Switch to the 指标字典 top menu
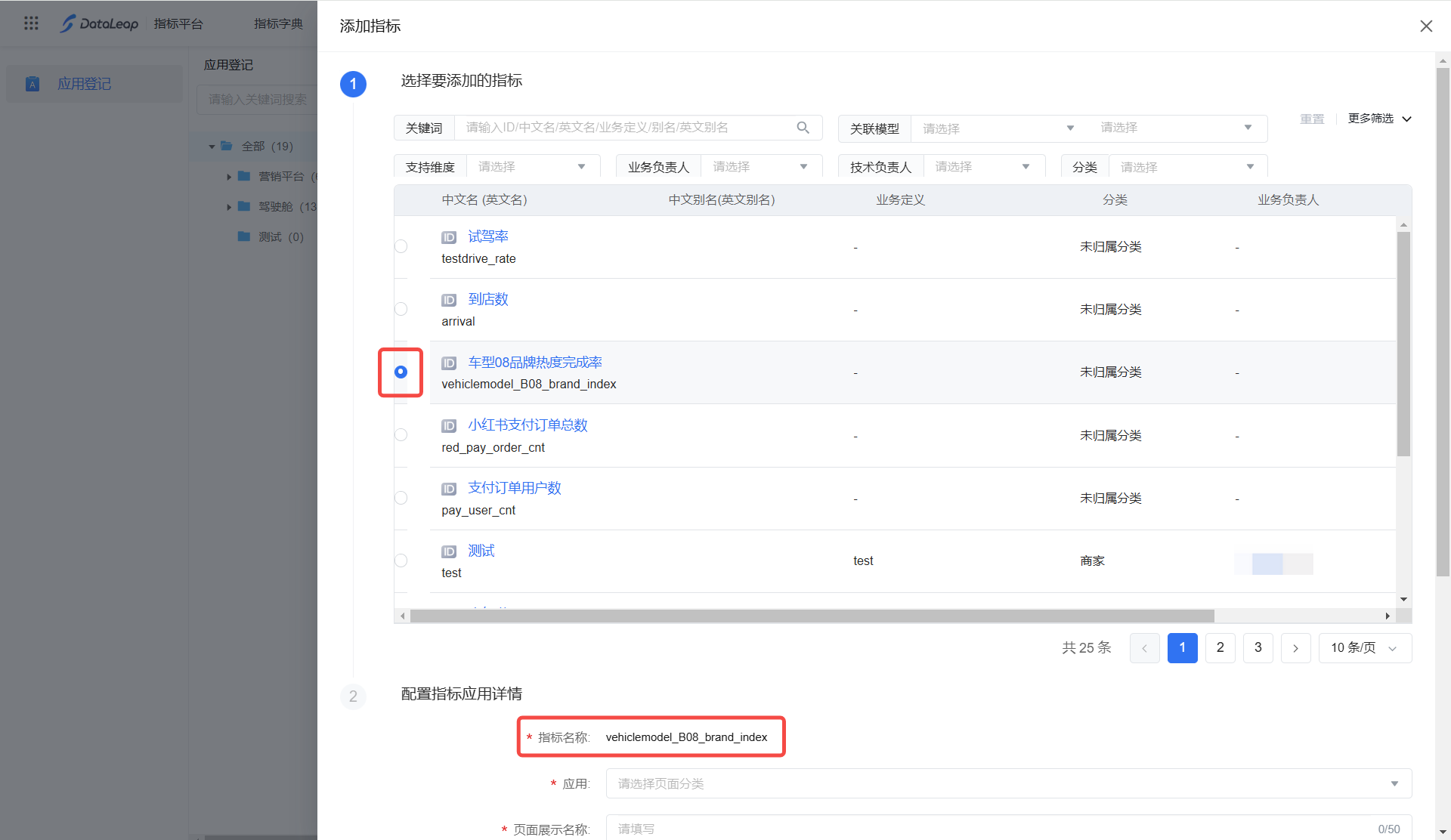The image size is (1451, 840). pyautogui.click(x=278, y=23)
